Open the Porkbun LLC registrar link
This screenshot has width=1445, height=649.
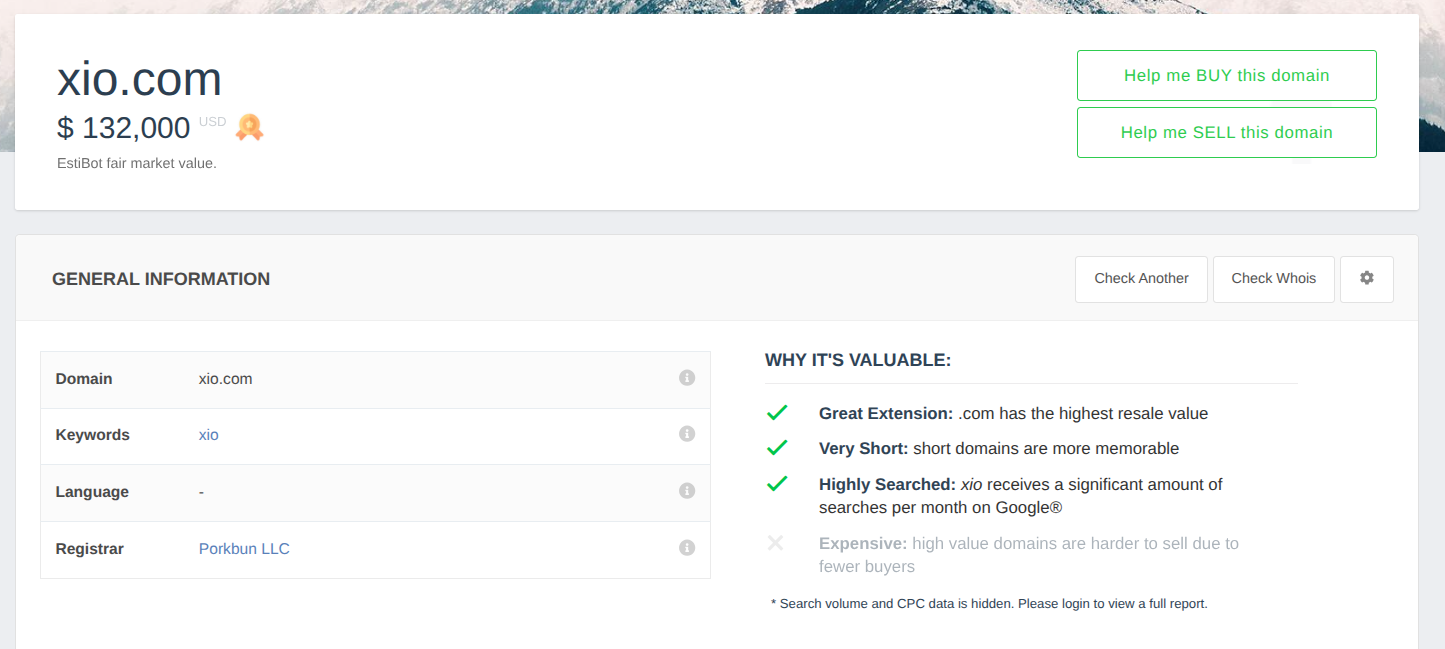point(244,549)
